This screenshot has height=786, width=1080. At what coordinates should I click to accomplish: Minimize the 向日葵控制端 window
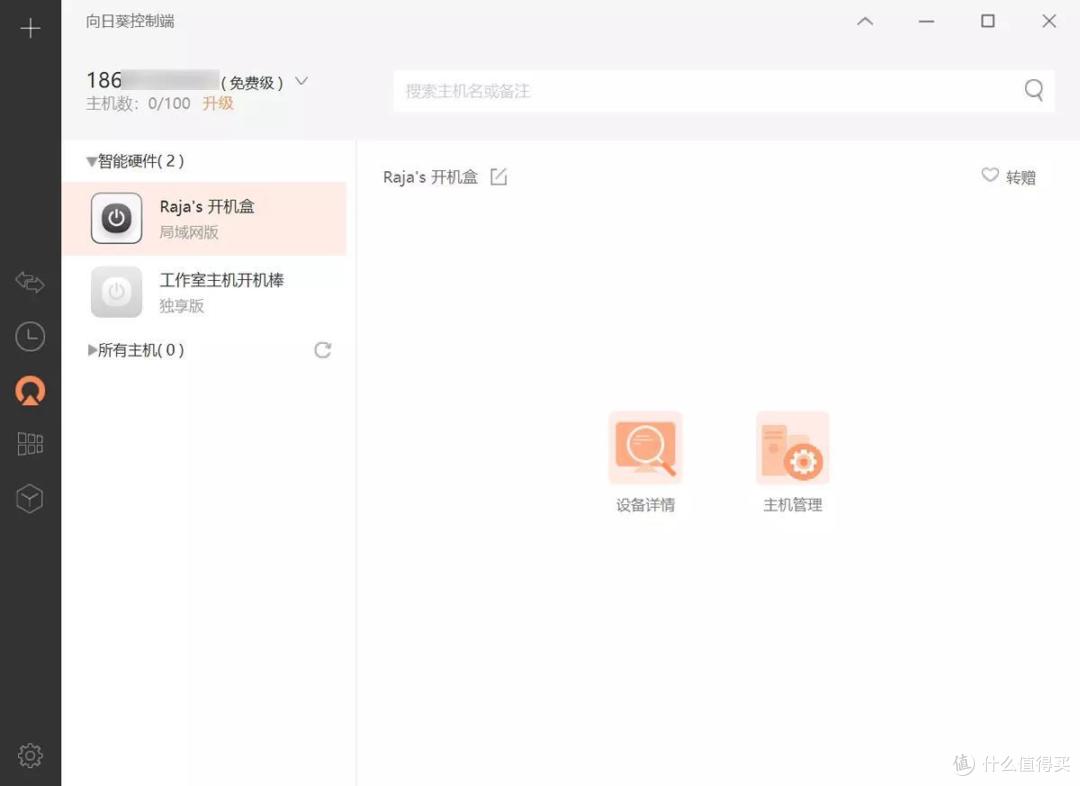[926, 21]
